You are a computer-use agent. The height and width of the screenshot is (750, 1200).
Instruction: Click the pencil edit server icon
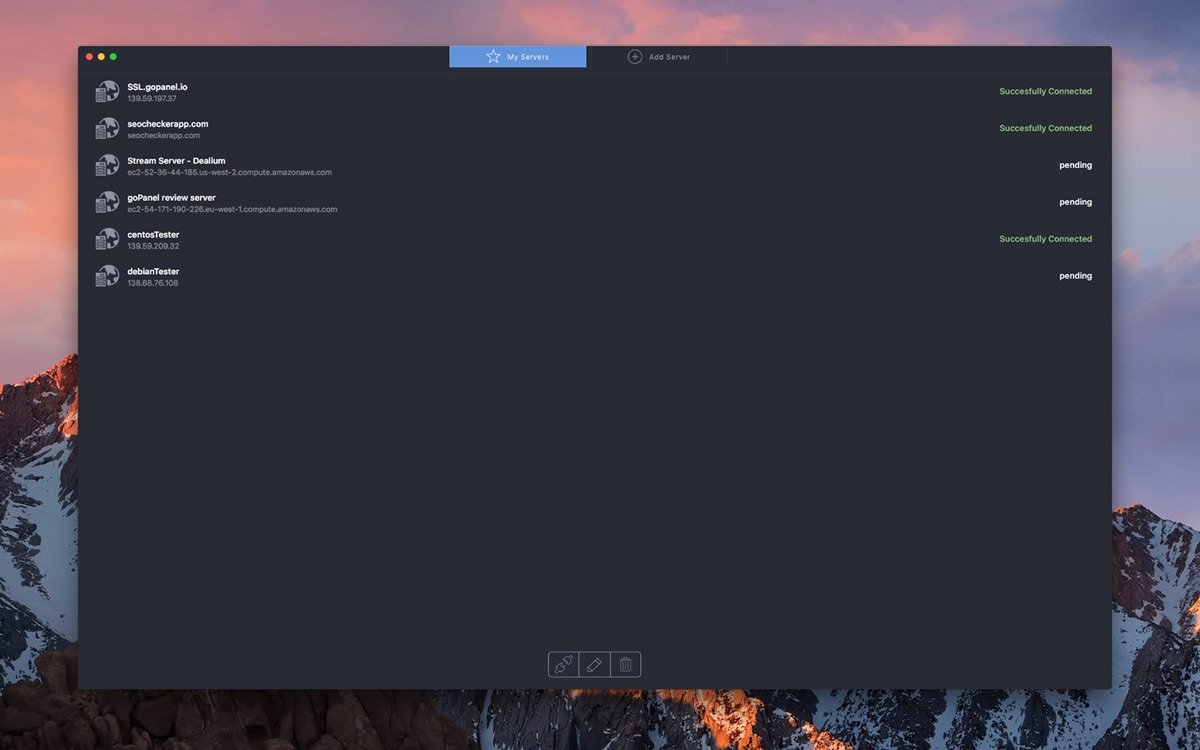tap(594, 665)
